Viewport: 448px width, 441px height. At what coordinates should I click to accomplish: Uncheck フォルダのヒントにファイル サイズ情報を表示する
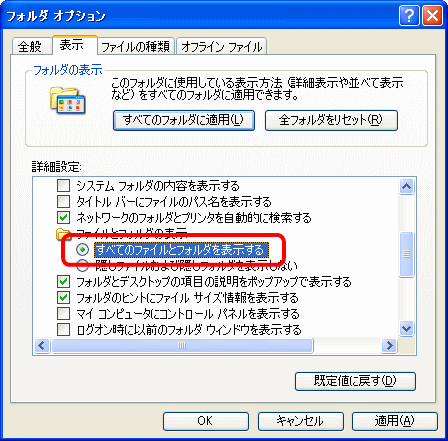point(63,297)
